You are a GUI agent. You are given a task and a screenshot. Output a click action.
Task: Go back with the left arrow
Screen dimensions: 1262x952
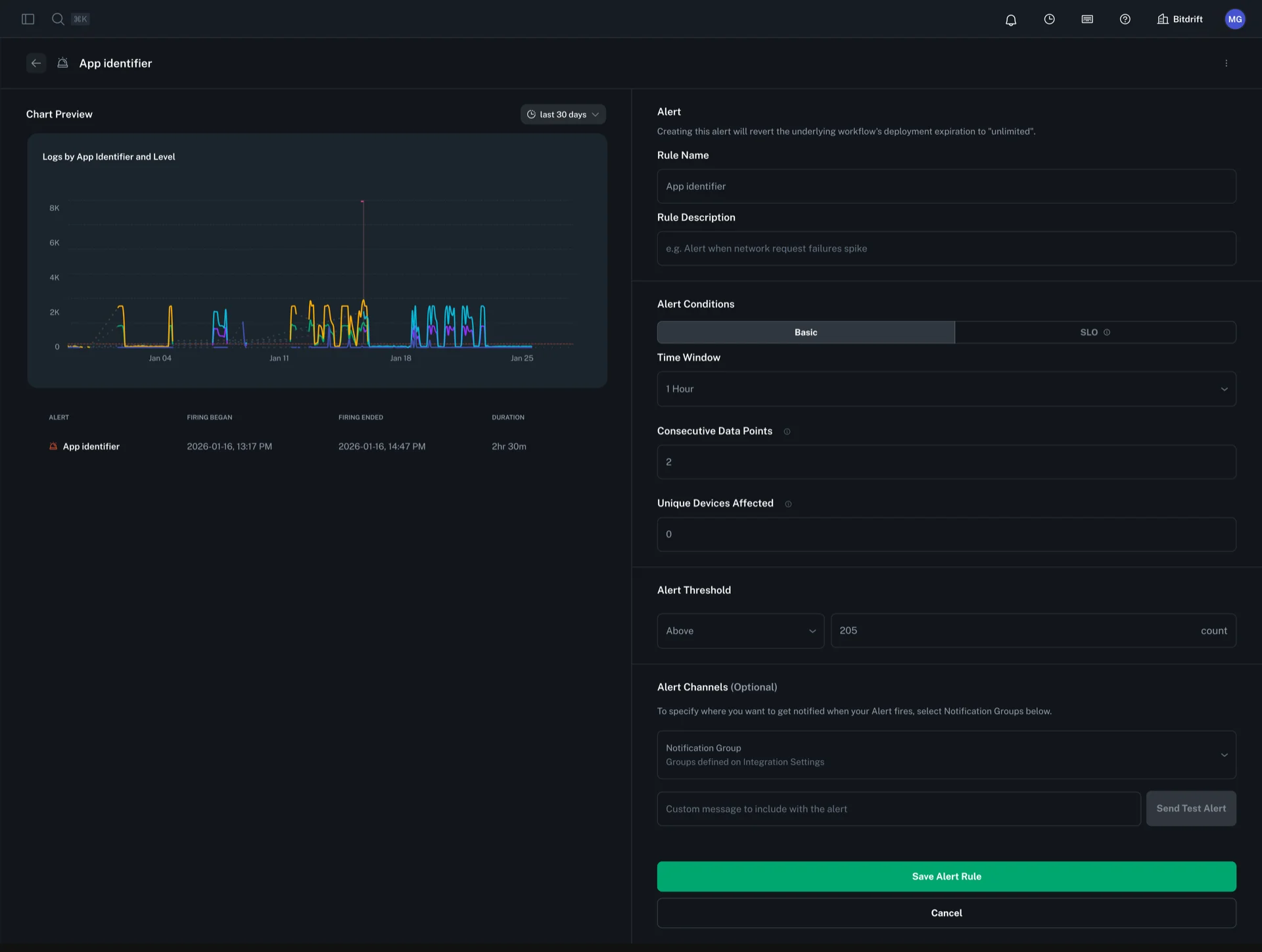pos(36,63)
